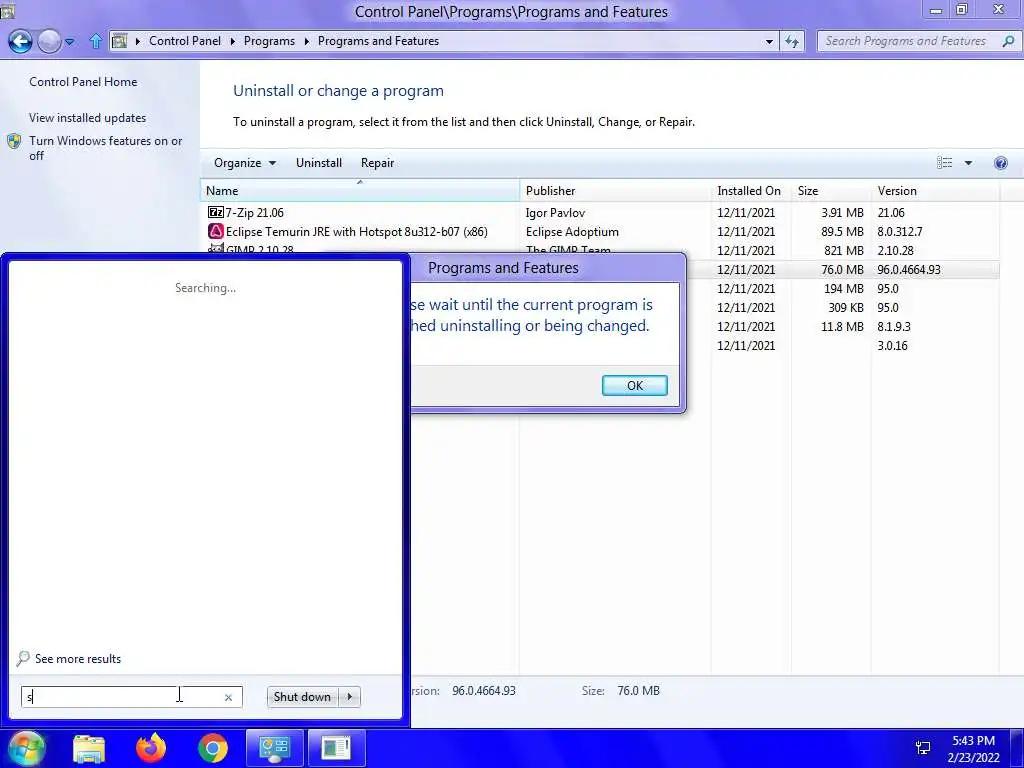Sort by Installed On column header
This screenshot has width=1024, height=768.
coord(751,191)
